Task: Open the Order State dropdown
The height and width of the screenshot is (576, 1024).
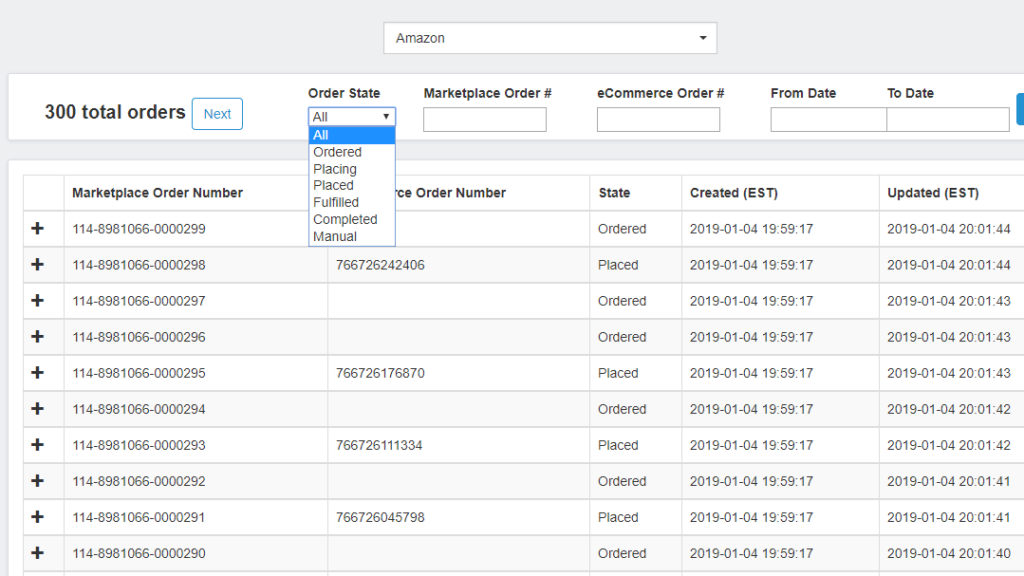Action: coord(351,117)
